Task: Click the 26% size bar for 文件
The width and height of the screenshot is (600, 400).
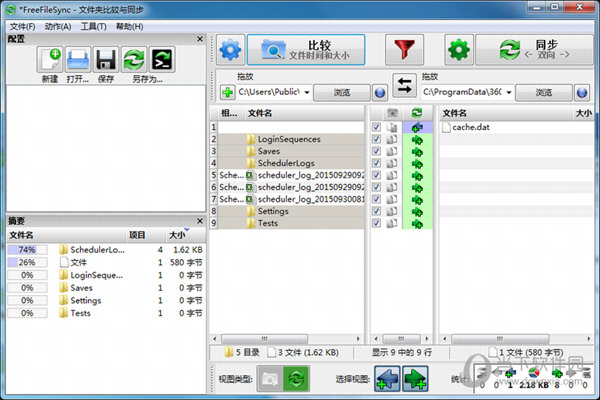Action: tap(27, 263)
